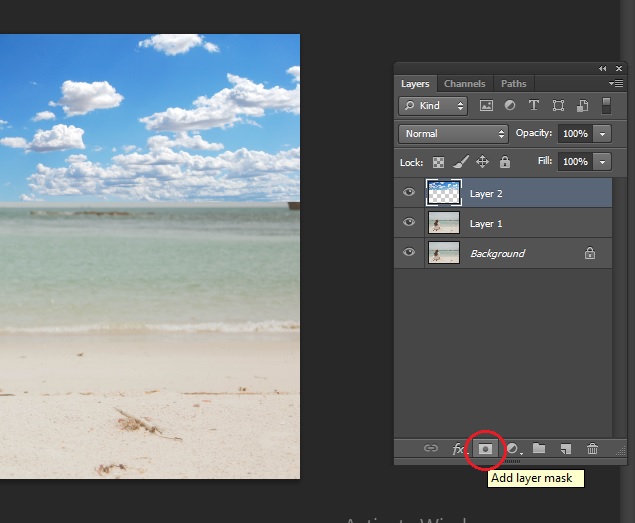Hide Layer 2 using eye icon

409,193
